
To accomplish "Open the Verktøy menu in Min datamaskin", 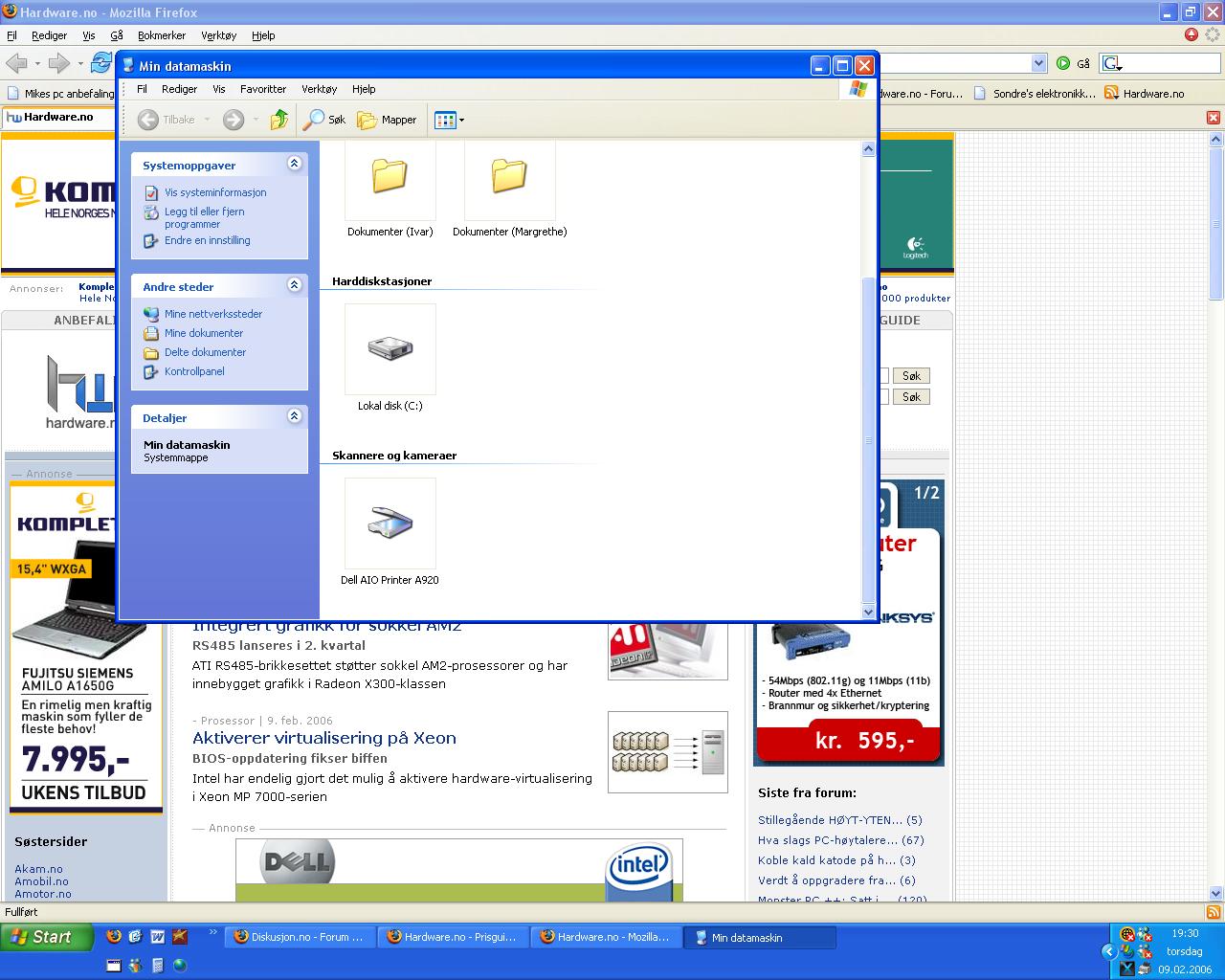I will (320, 89).
